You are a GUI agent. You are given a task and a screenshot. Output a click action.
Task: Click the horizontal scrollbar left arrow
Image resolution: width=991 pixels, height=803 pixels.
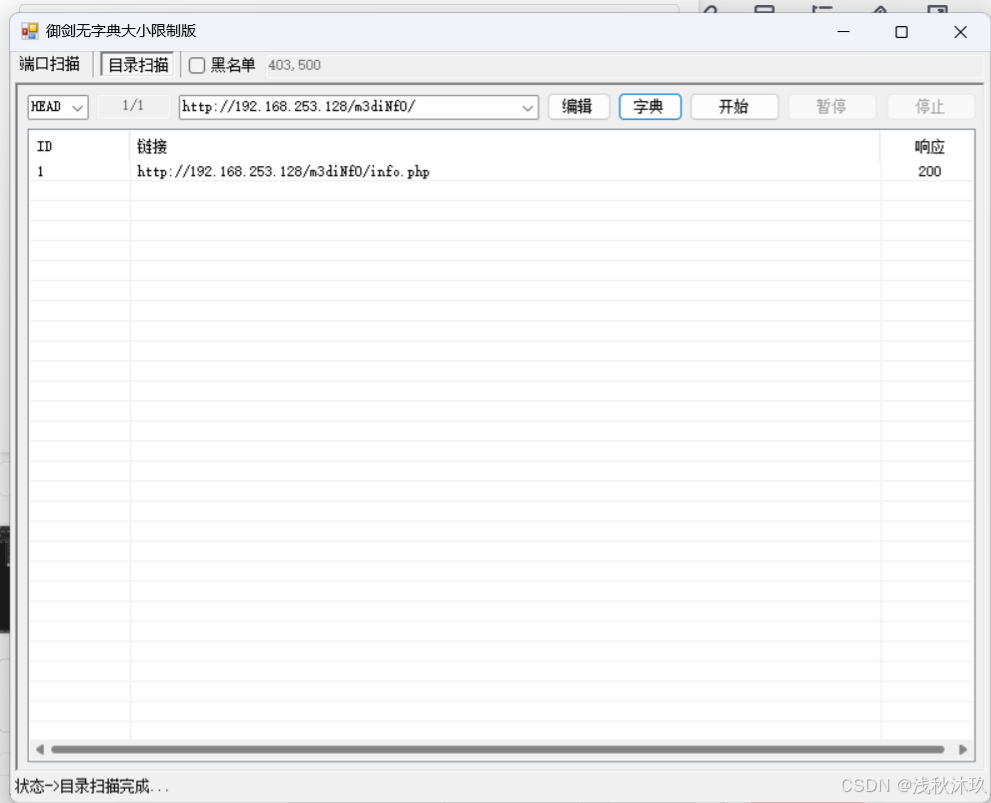point(40,749)
